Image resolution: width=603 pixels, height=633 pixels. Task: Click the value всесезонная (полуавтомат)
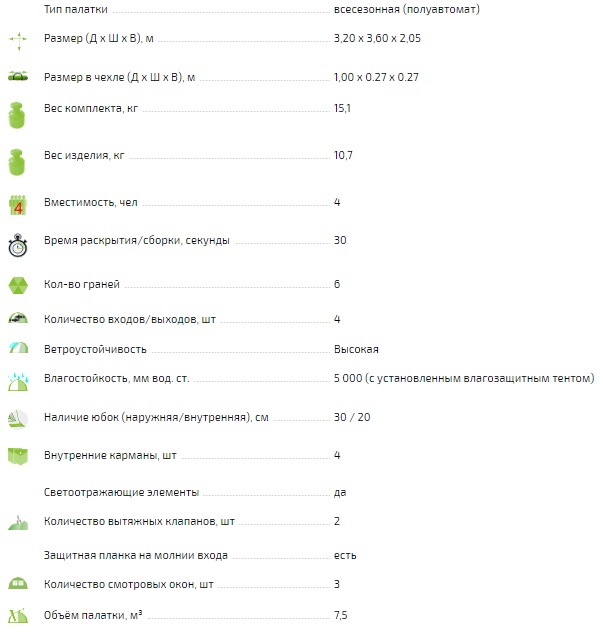[407, 9]
